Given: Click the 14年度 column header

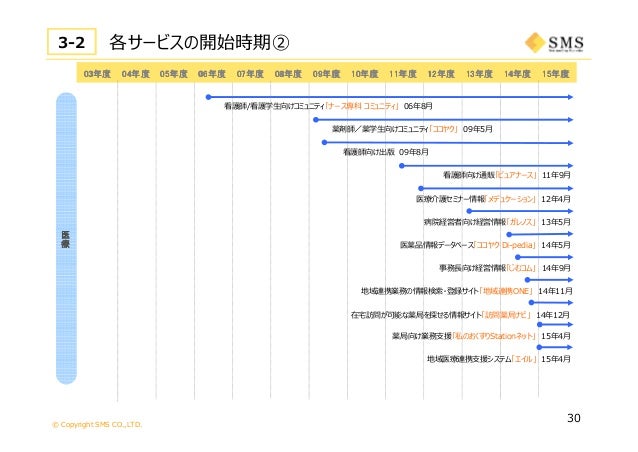Looking at the screenshot, I should click(x=517, y=74).
